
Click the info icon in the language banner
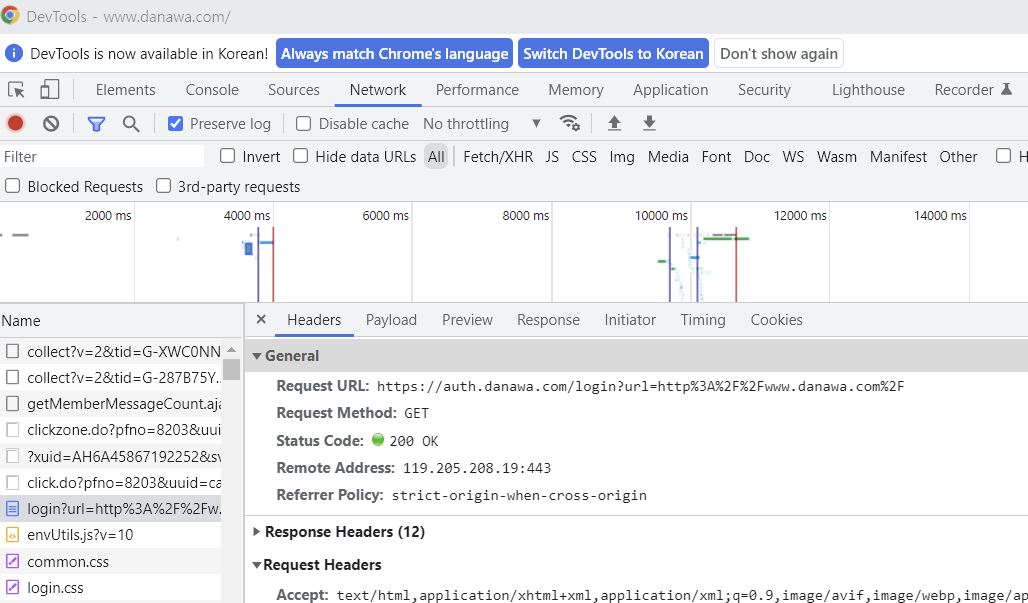tap(14, 54)
